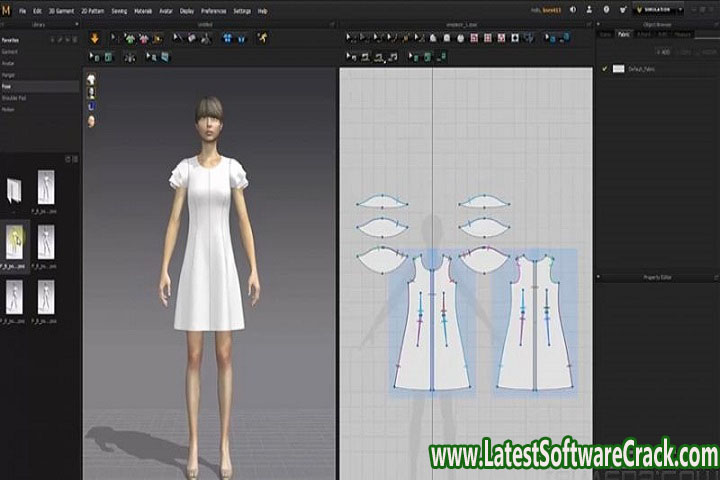Open the Edit menu
This screenshot has height=480, width=720.
(37, 11)
